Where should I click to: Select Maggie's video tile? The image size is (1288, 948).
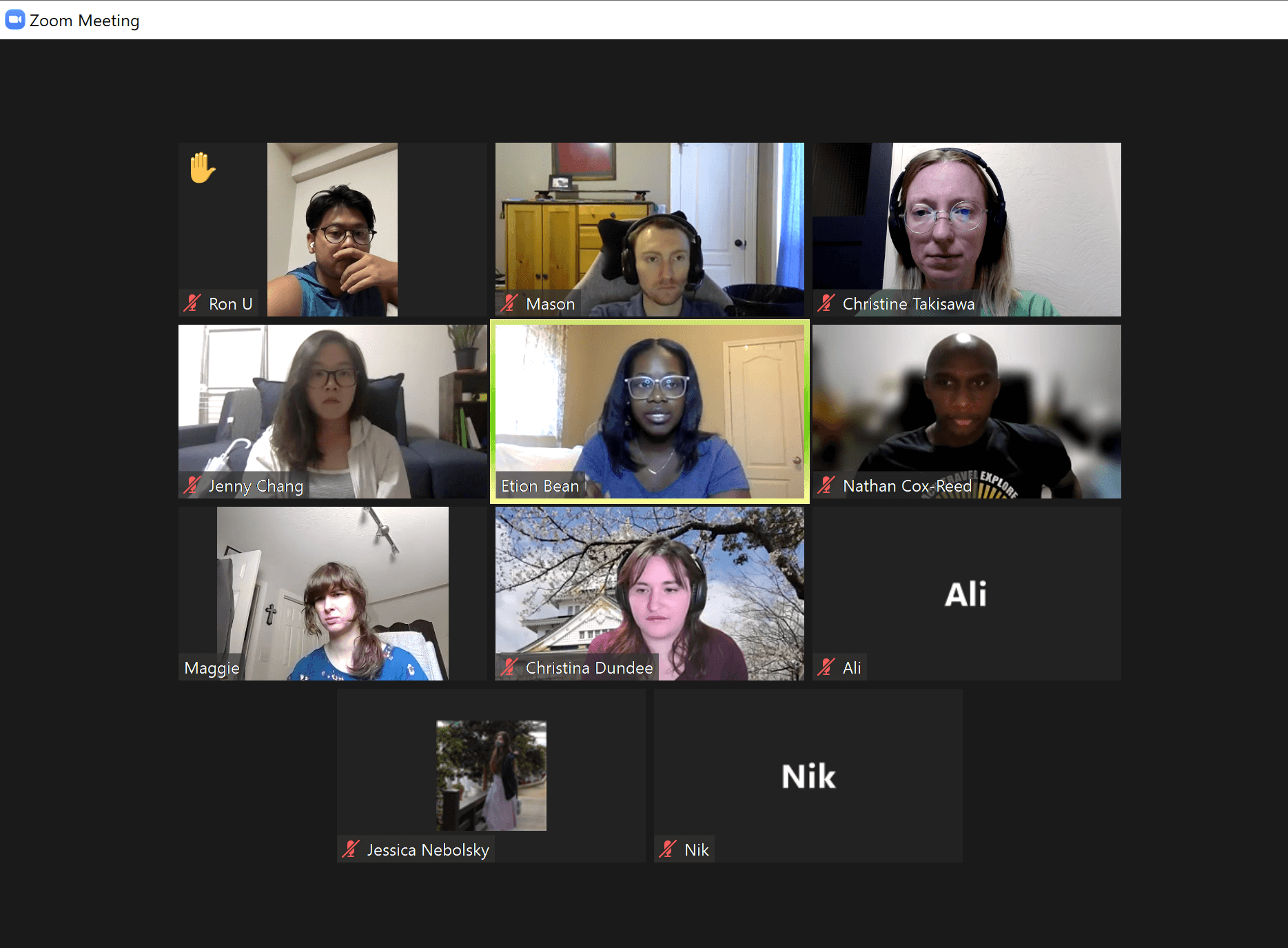[x=333, y=594]
